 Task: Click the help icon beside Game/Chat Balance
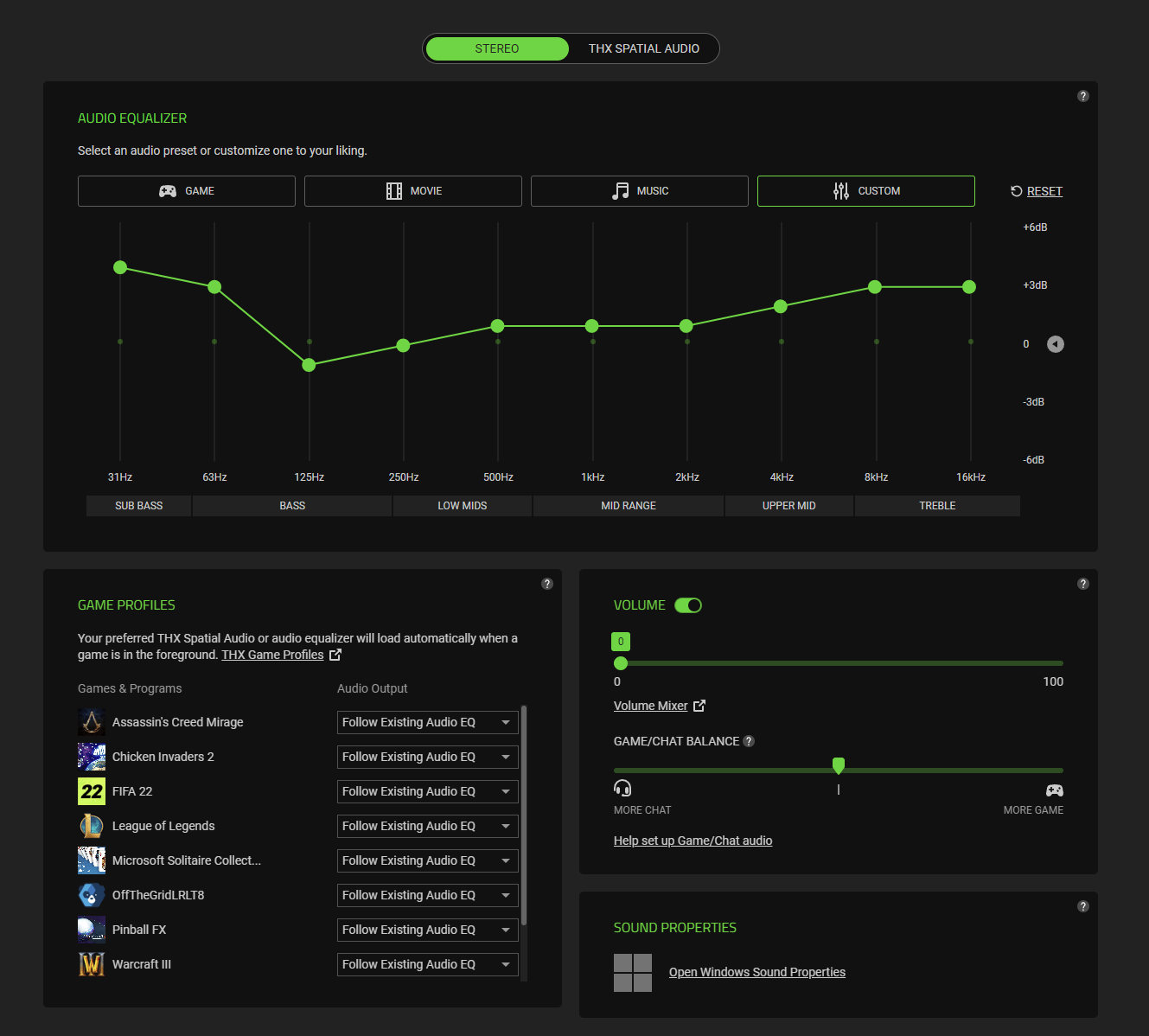coord(749,741)
